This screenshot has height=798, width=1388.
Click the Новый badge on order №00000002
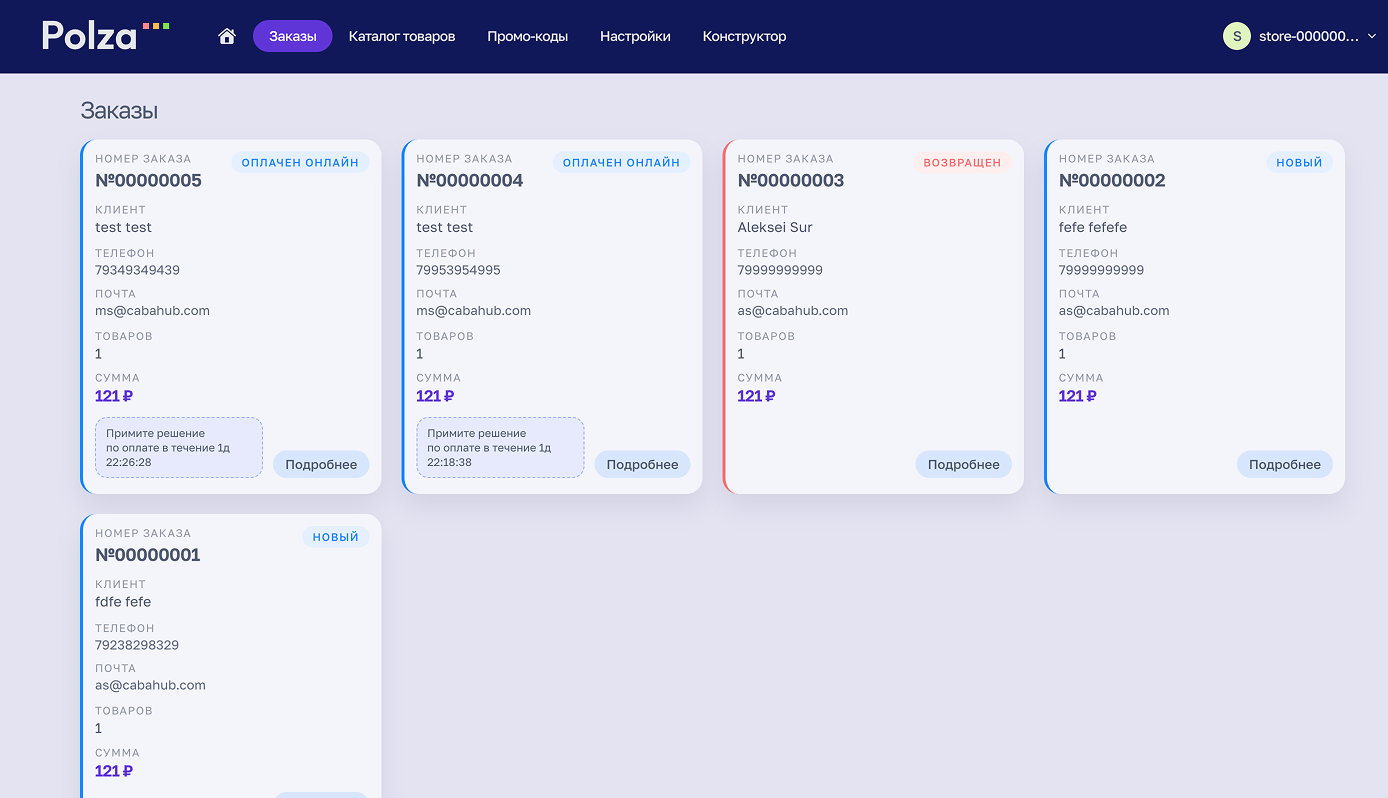(x=1299, y=162)
